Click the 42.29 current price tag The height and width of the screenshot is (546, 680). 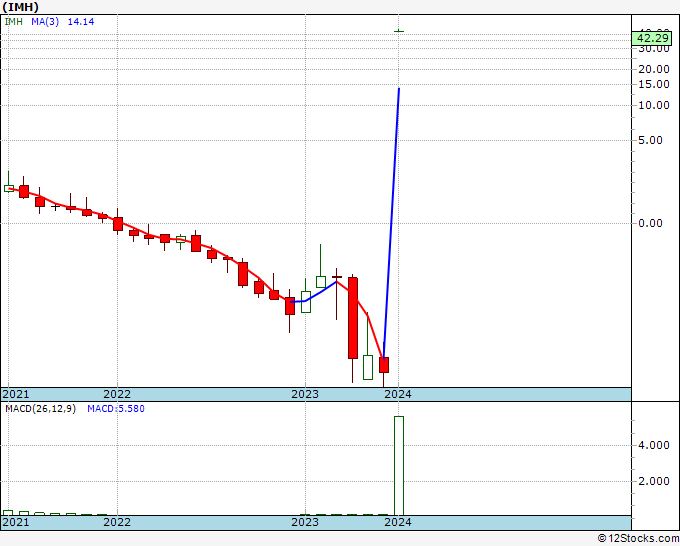pyautogui.click(x=652, y=38)
